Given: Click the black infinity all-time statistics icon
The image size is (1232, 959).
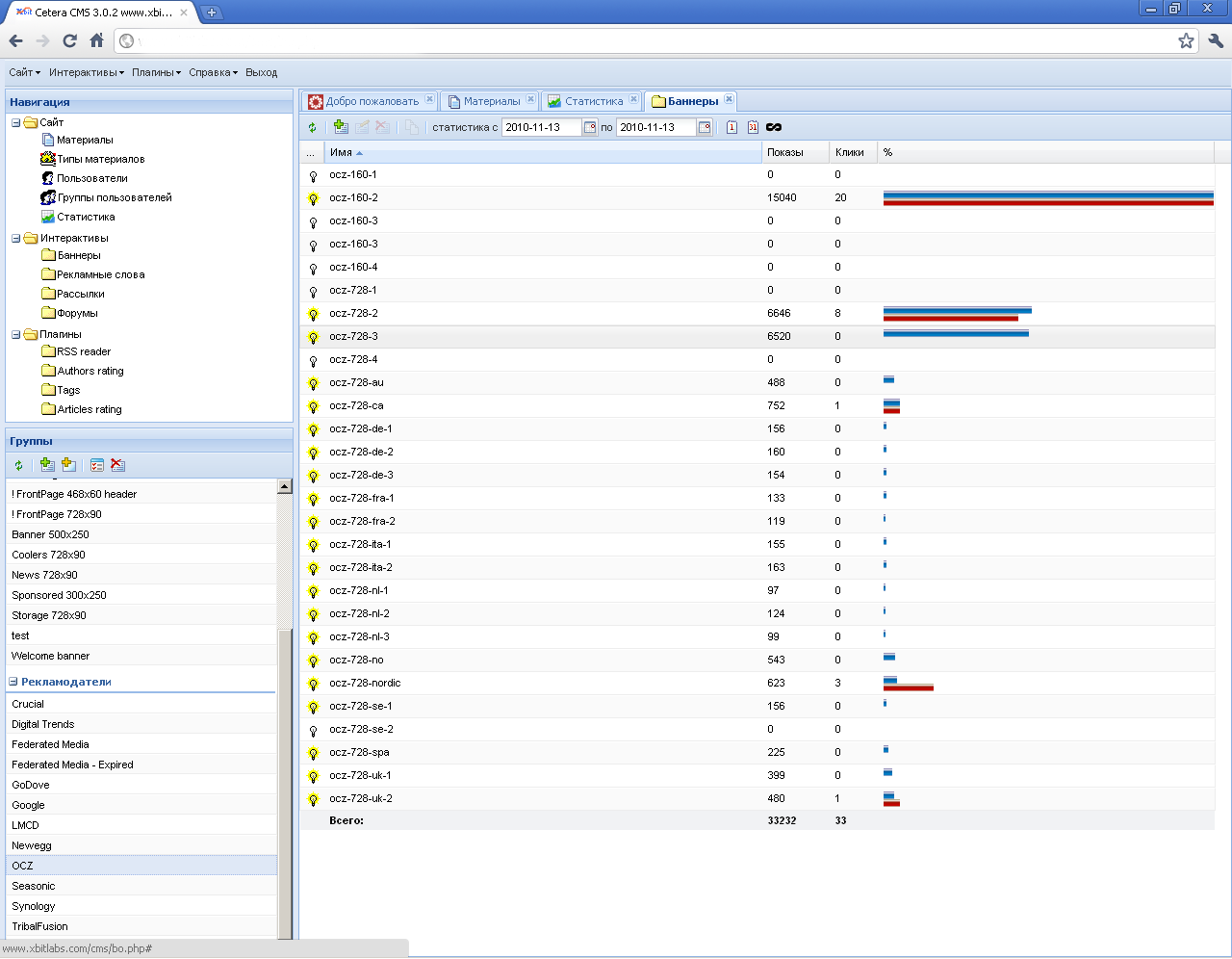Looking at the screenshot, I should (x=774, y=127).
